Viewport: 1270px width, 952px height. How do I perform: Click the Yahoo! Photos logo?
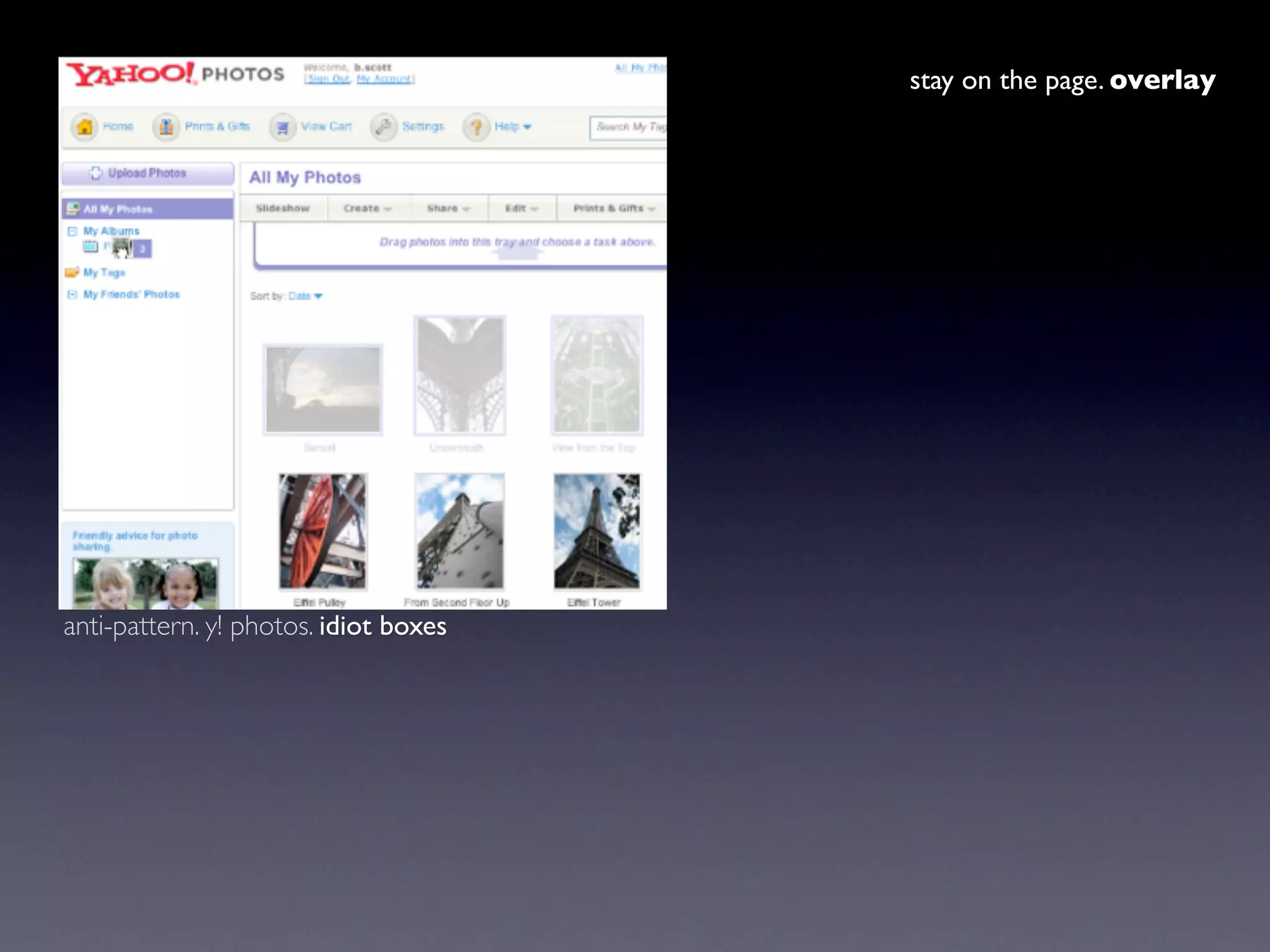[x=175, y=74]
